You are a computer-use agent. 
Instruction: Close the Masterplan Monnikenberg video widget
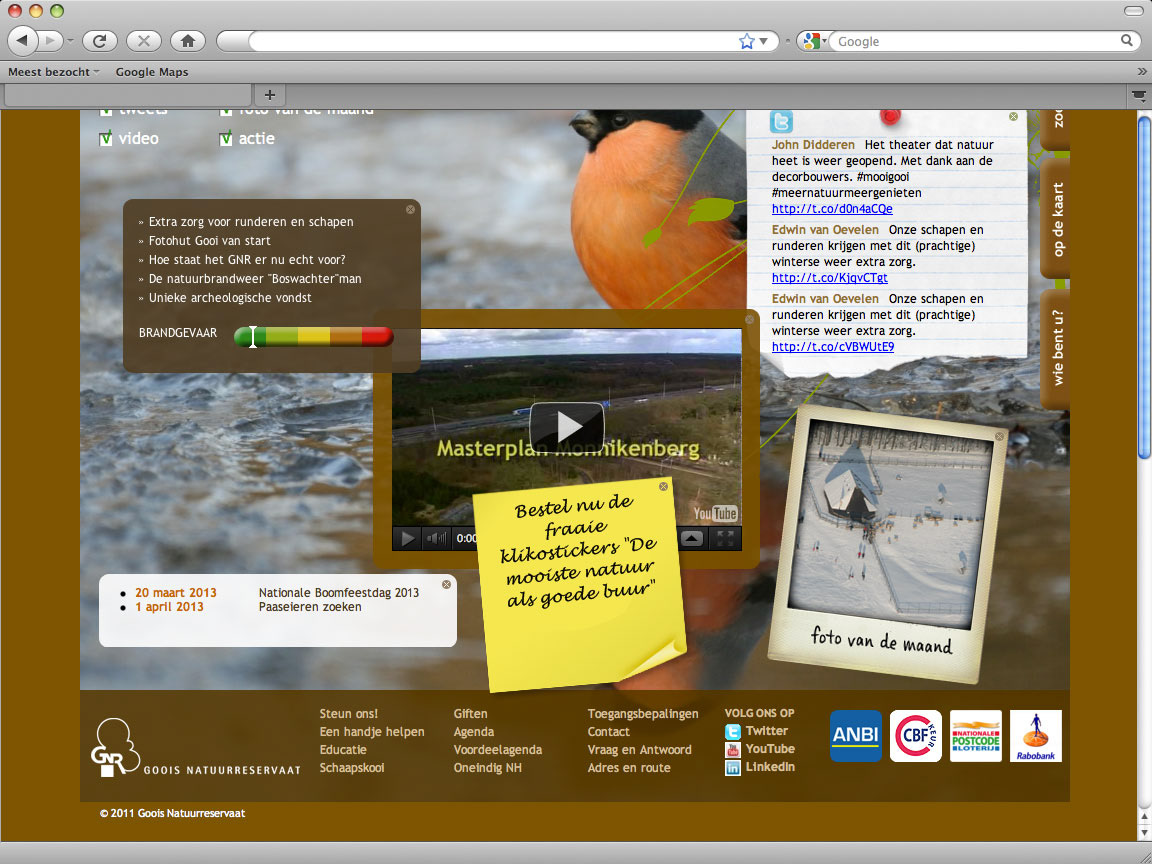(749, 320)
